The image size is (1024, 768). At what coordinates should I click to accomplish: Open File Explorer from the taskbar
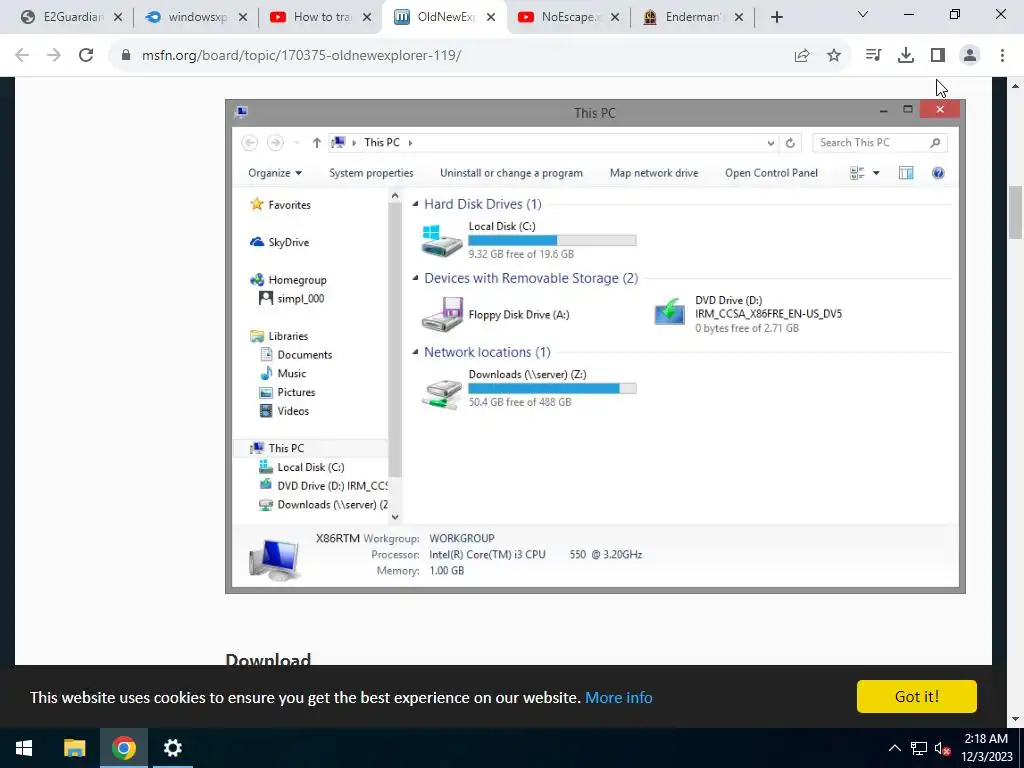coord(74,748)
